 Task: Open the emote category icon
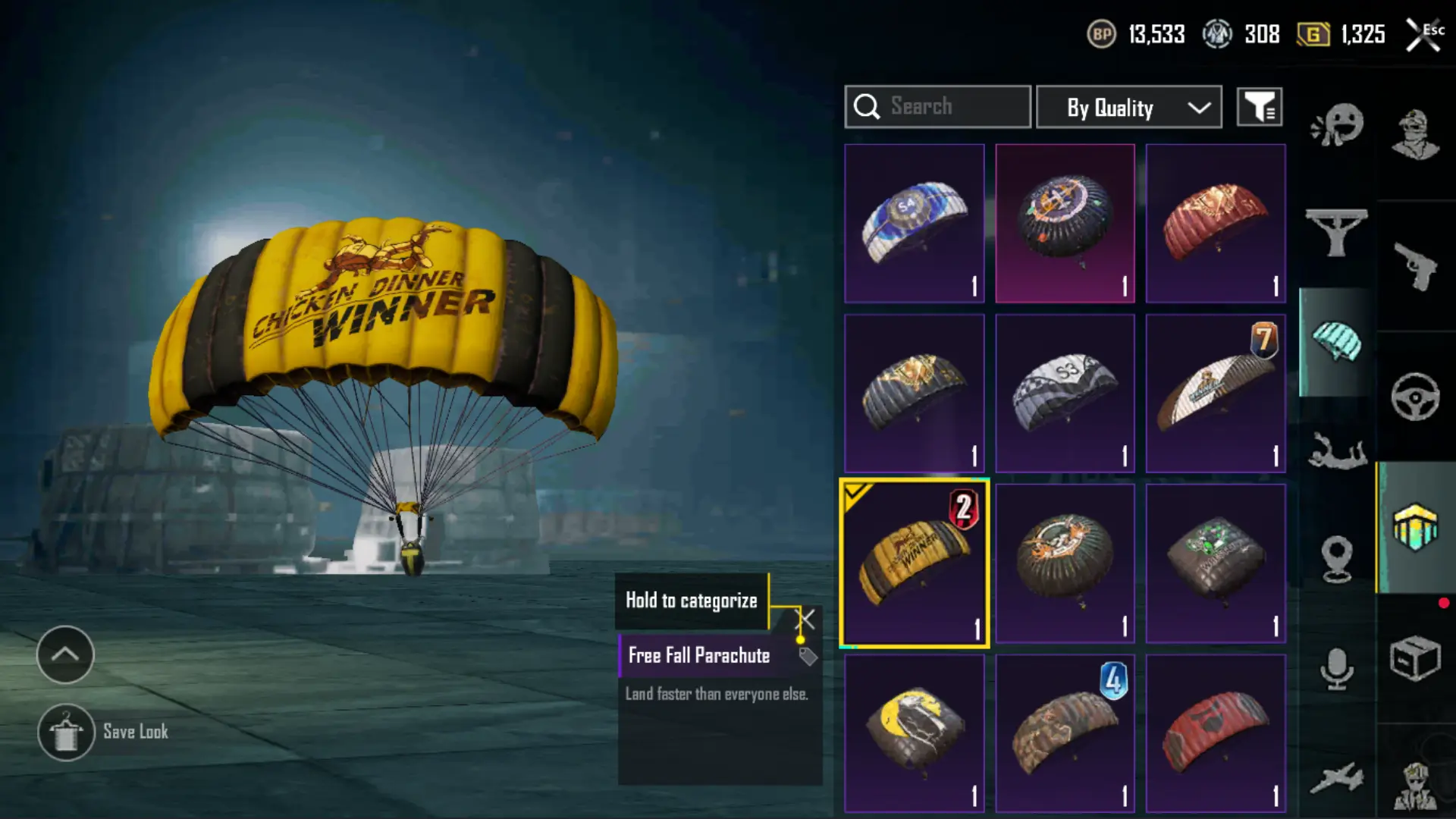[1337, 125]
